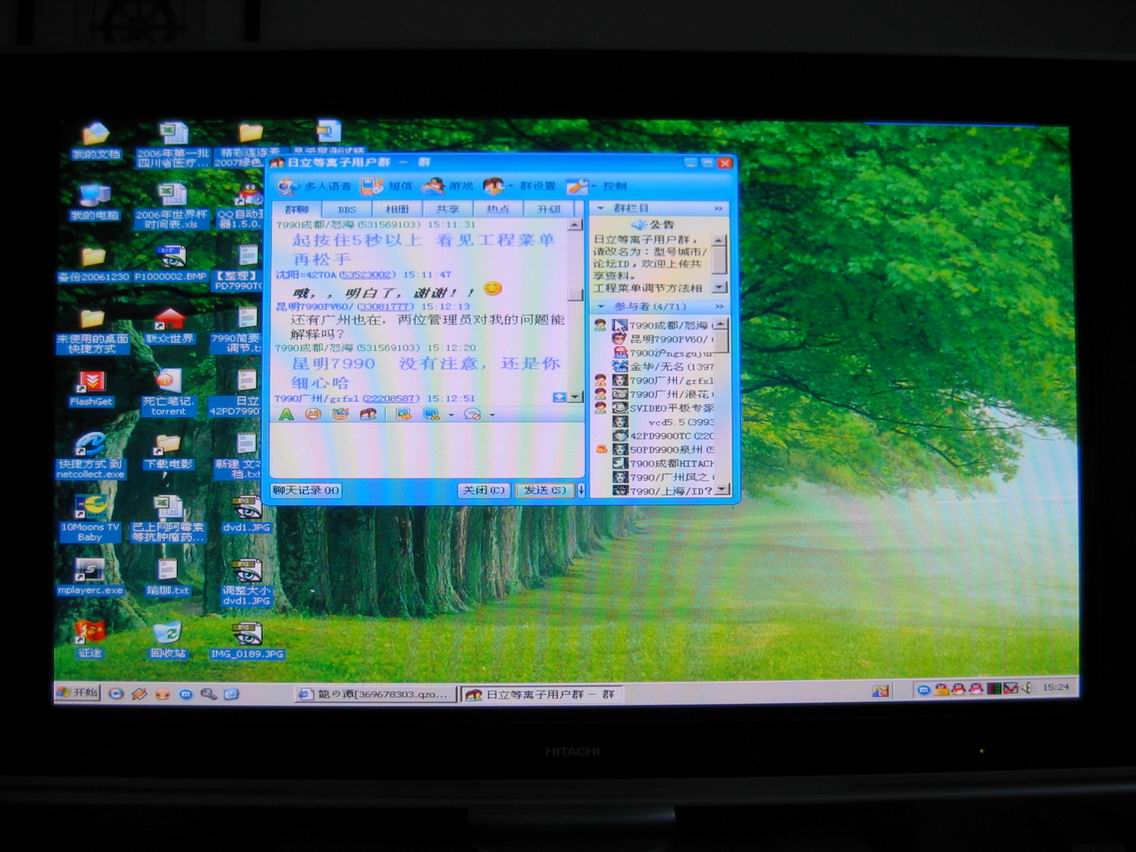This screenshot has height=852, width=1136.
Task: Click the 发送(S) send button
Action: point(543,490)
